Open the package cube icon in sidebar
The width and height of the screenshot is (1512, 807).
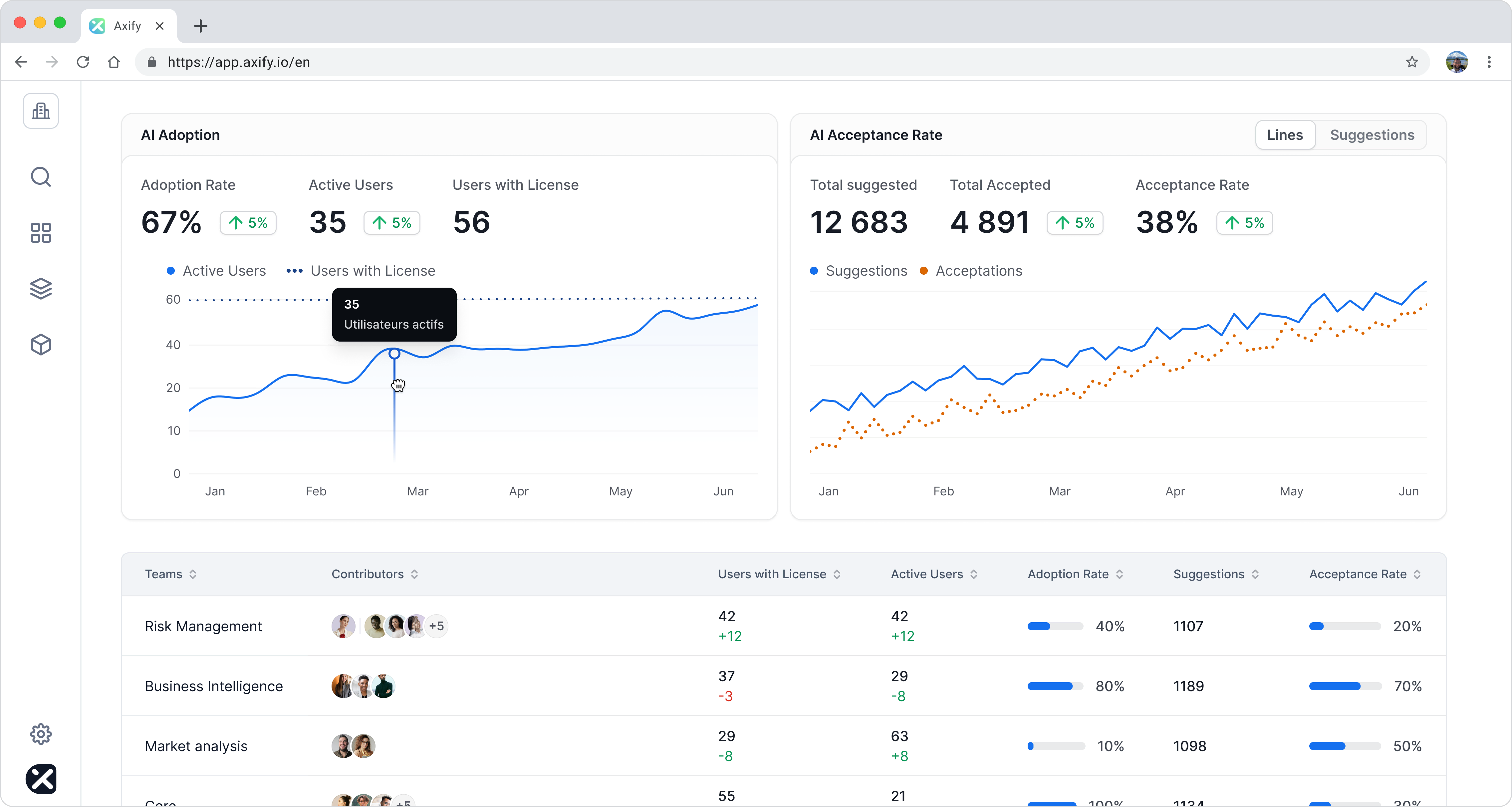pos(41,345)
